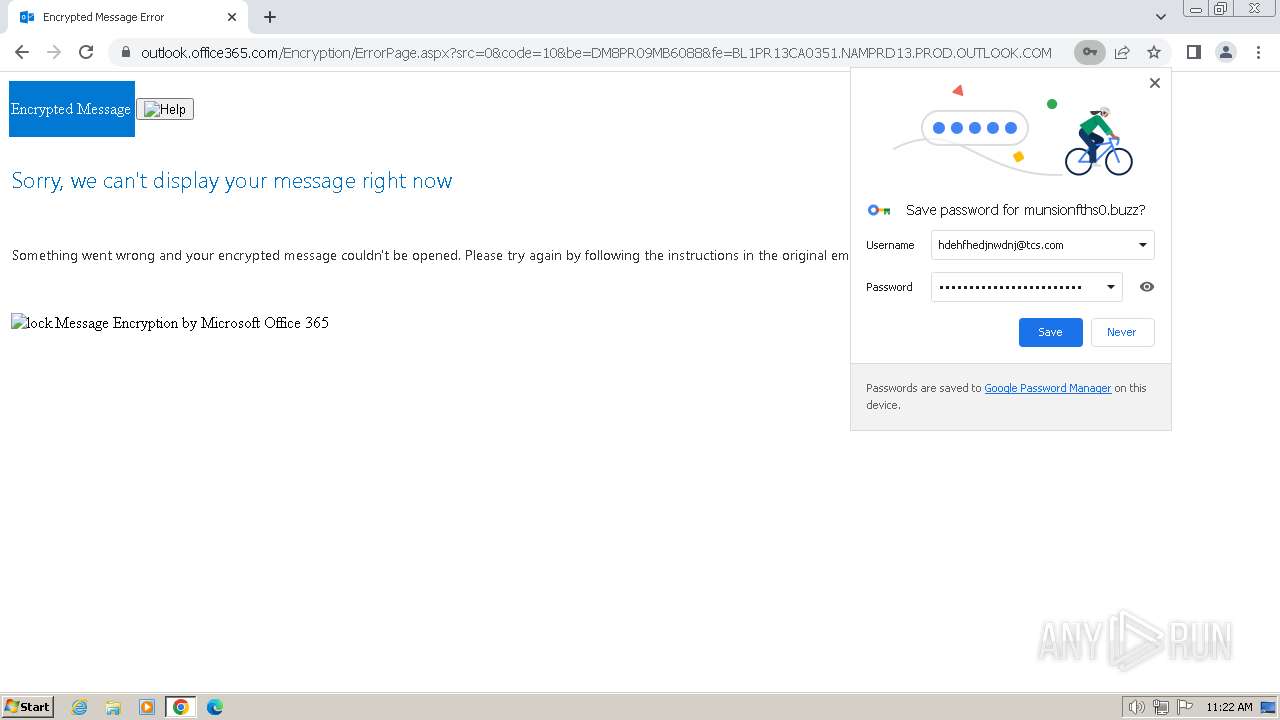
Task: Open a new tab
Action: (x=270, y=17)
